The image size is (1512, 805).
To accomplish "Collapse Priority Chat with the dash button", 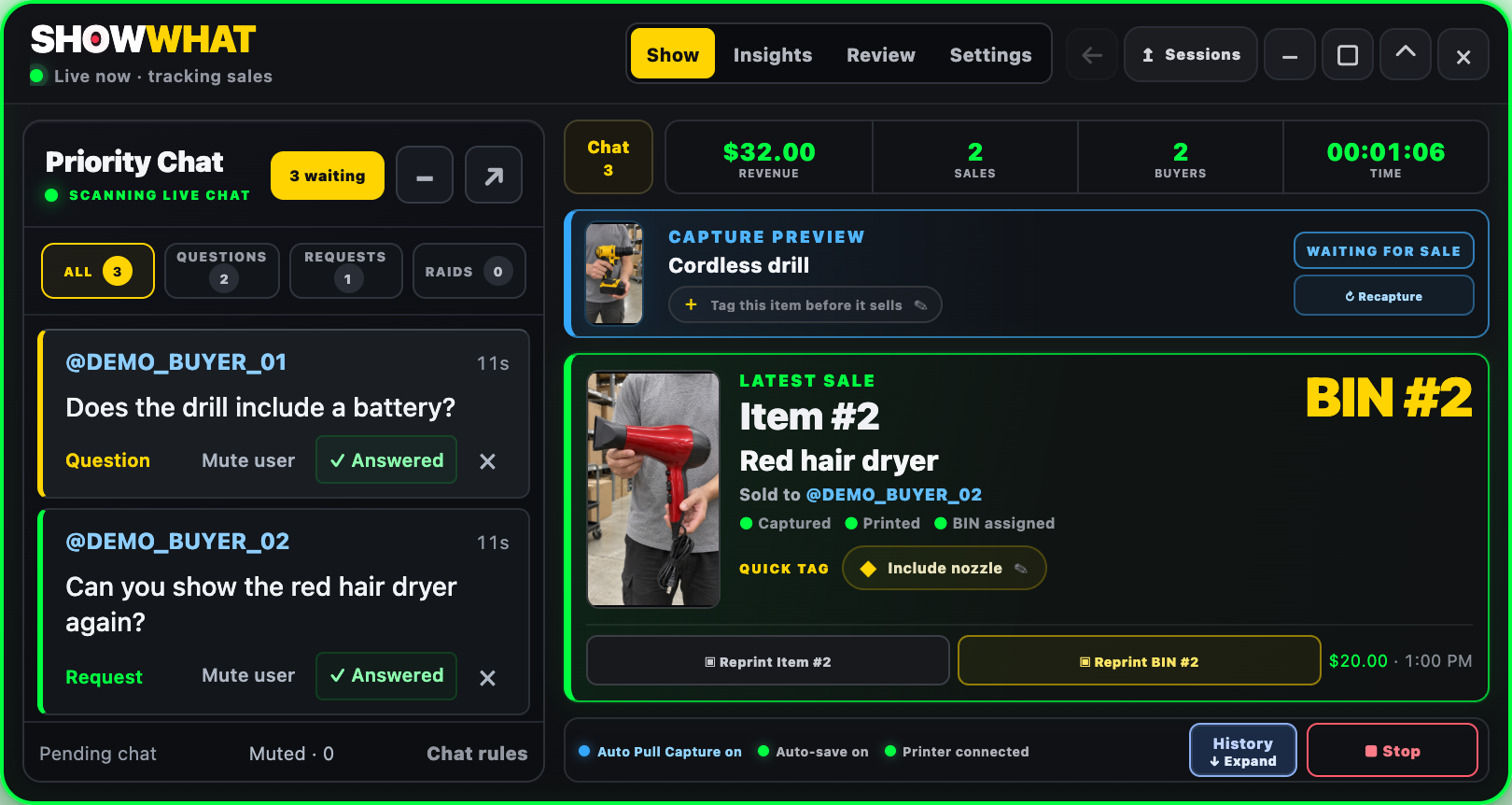I will point(425,175).
